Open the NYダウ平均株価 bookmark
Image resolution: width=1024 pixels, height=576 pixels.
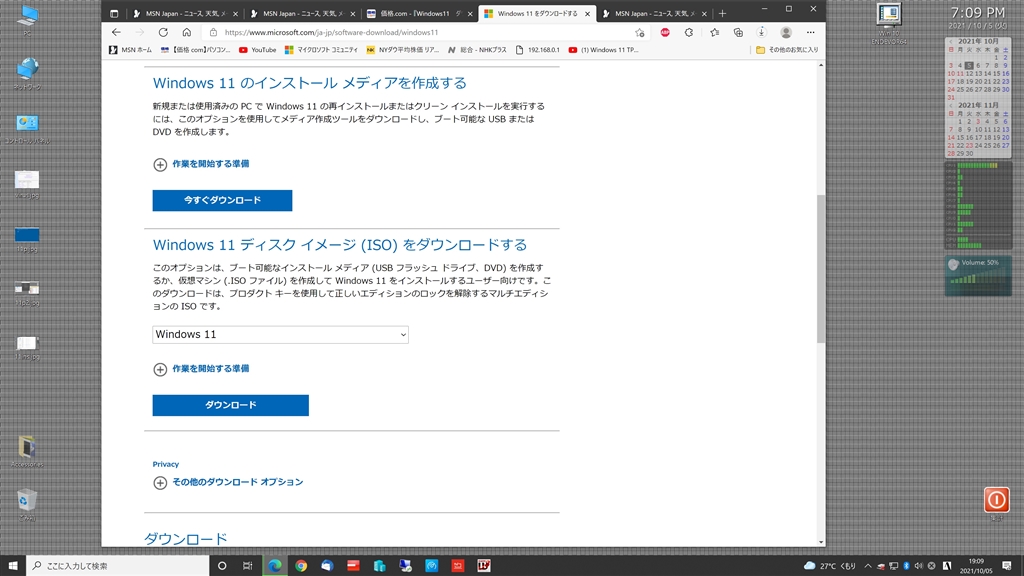coord(402,50)
